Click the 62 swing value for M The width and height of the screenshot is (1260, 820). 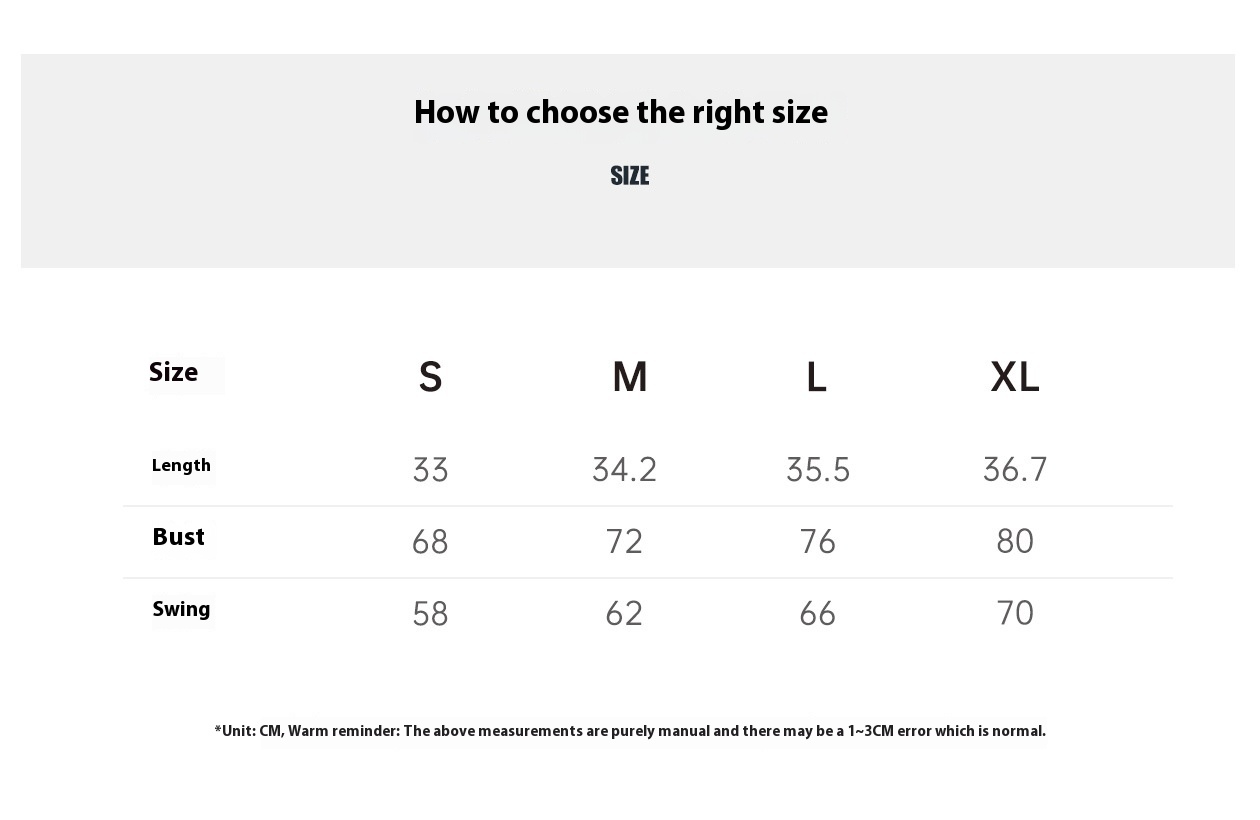pyautogui.click(x=624, y=614)
